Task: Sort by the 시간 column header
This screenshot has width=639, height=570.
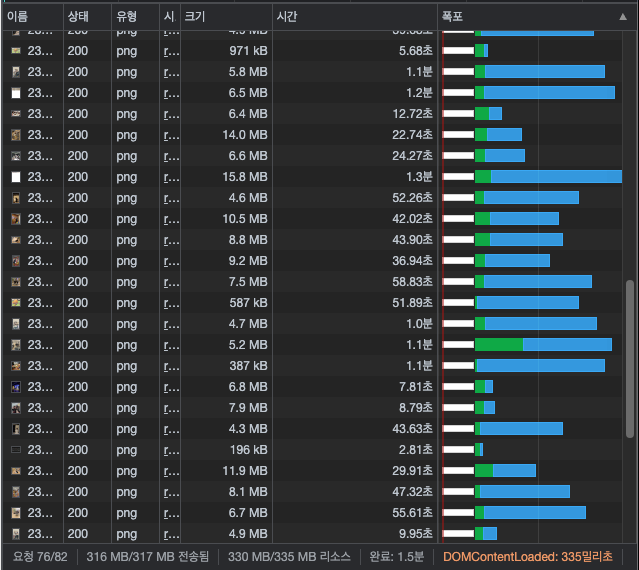Action: pyautogui.click(x=355, y=17)
